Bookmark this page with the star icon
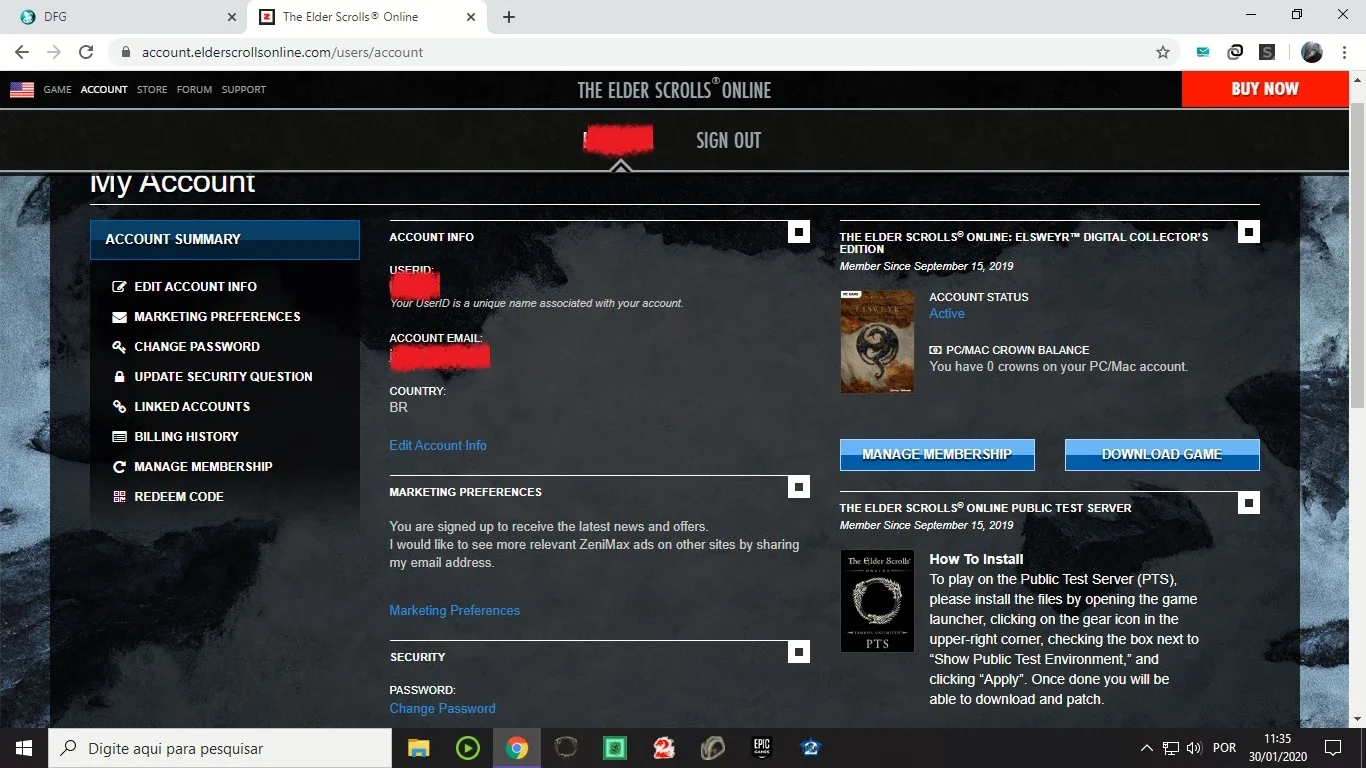This screenshot has width=1366, height=768. pos(1163,52)
